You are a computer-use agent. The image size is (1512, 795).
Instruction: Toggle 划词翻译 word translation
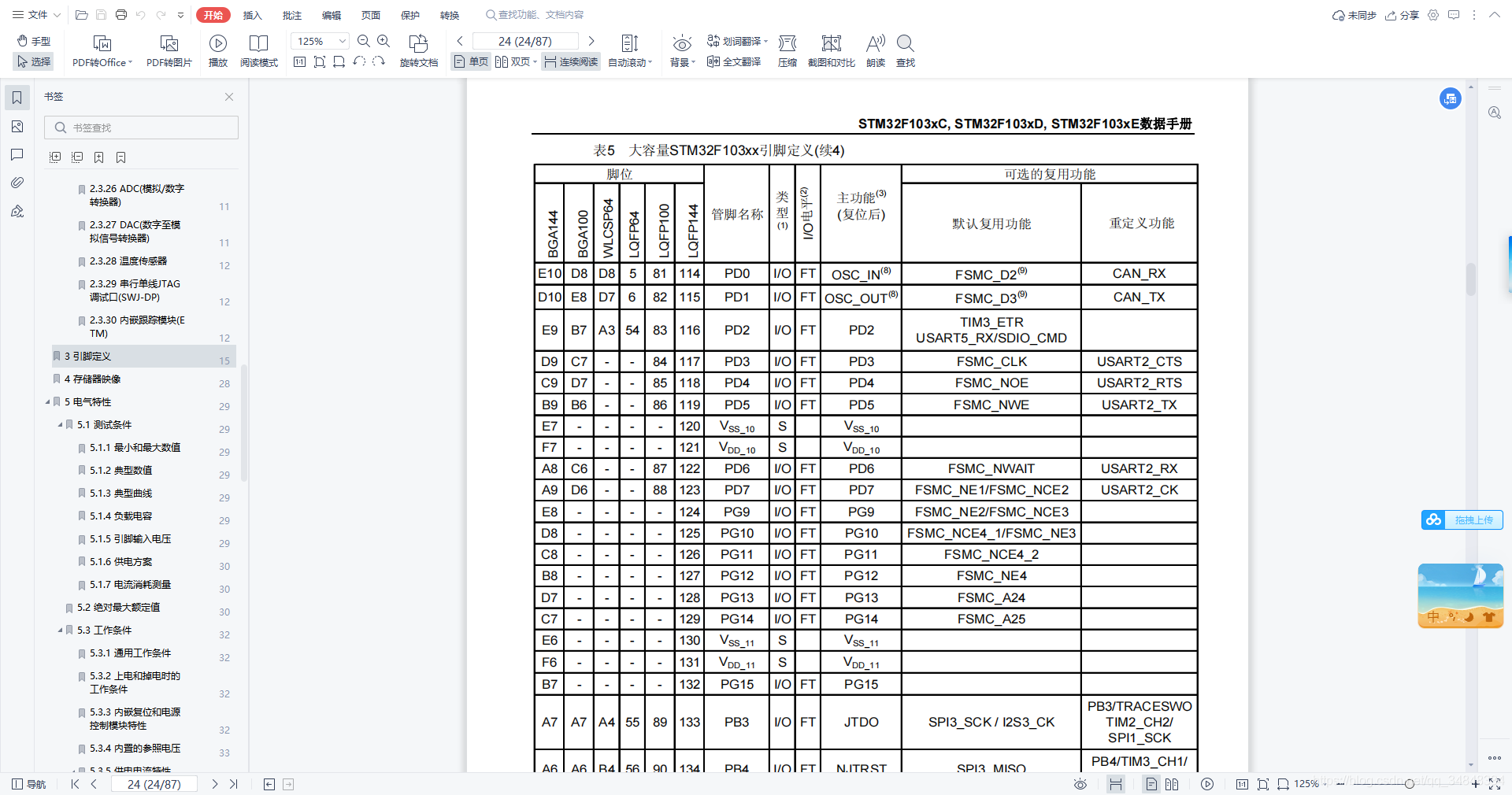pos(737,41)
